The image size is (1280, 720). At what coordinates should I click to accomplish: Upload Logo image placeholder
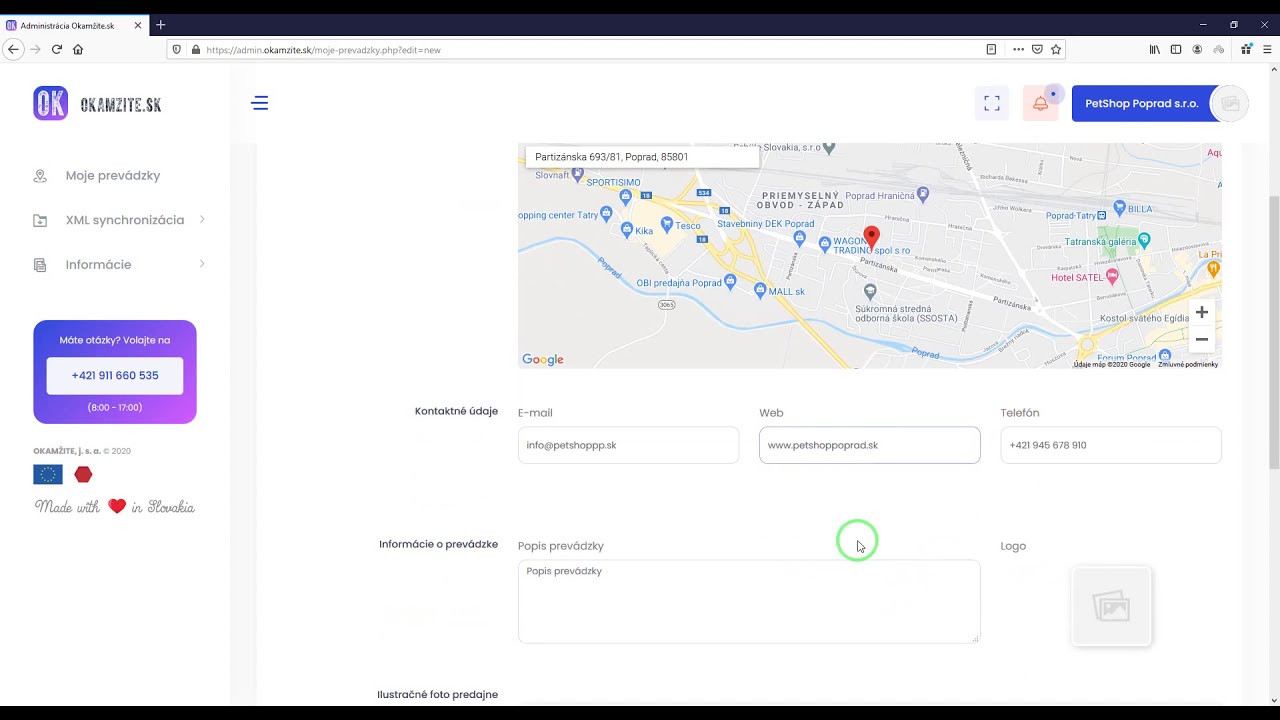point(1111,607)
